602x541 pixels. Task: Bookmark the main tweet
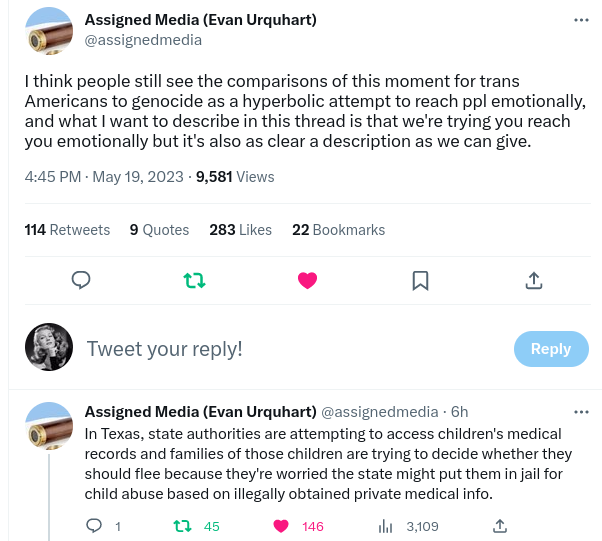pyautogui.click(x=421, y=281)
